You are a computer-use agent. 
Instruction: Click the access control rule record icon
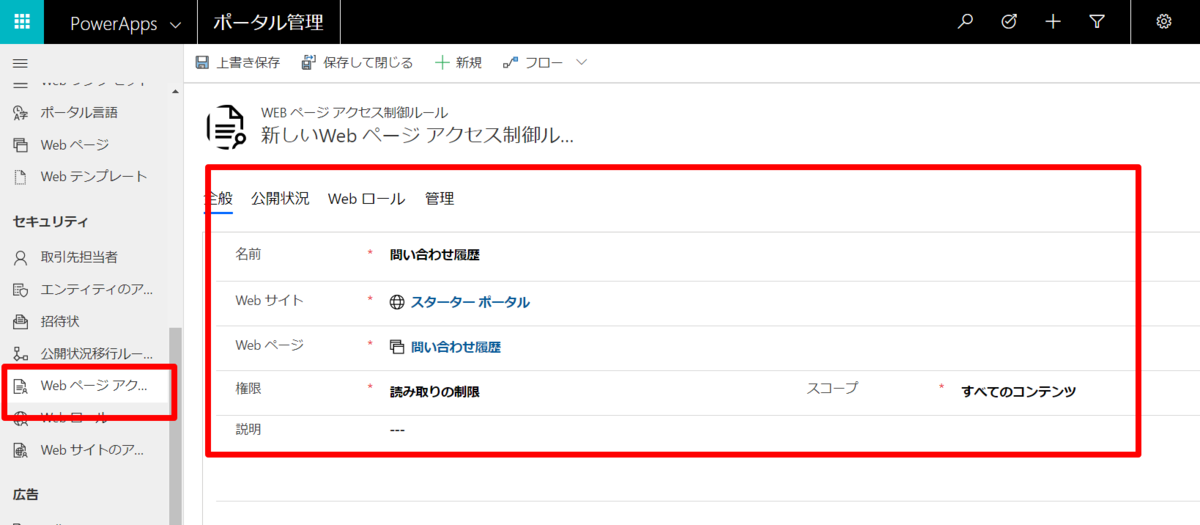[x=226, y=127]
